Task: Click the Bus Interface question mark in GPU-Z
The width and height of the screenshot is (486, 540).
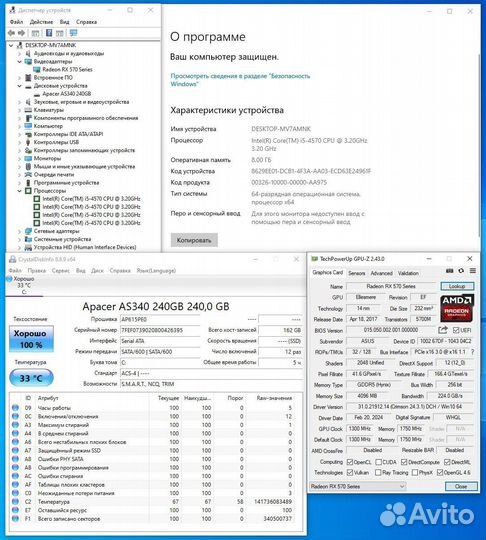Action: (472, 352)
